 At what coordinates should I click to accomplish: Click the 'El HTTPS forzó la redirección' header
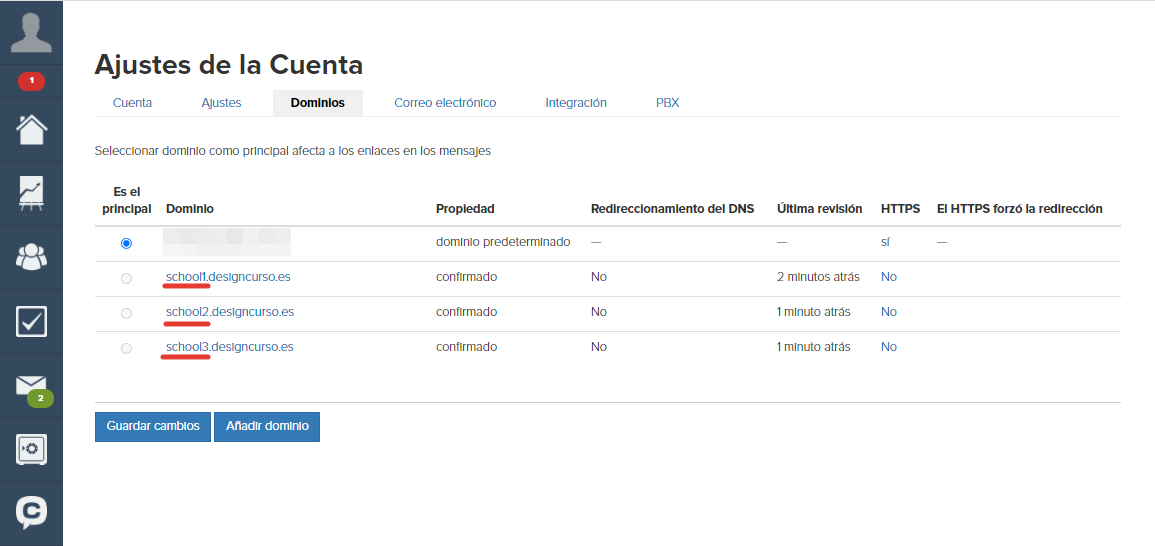(x=1019, y=209)
